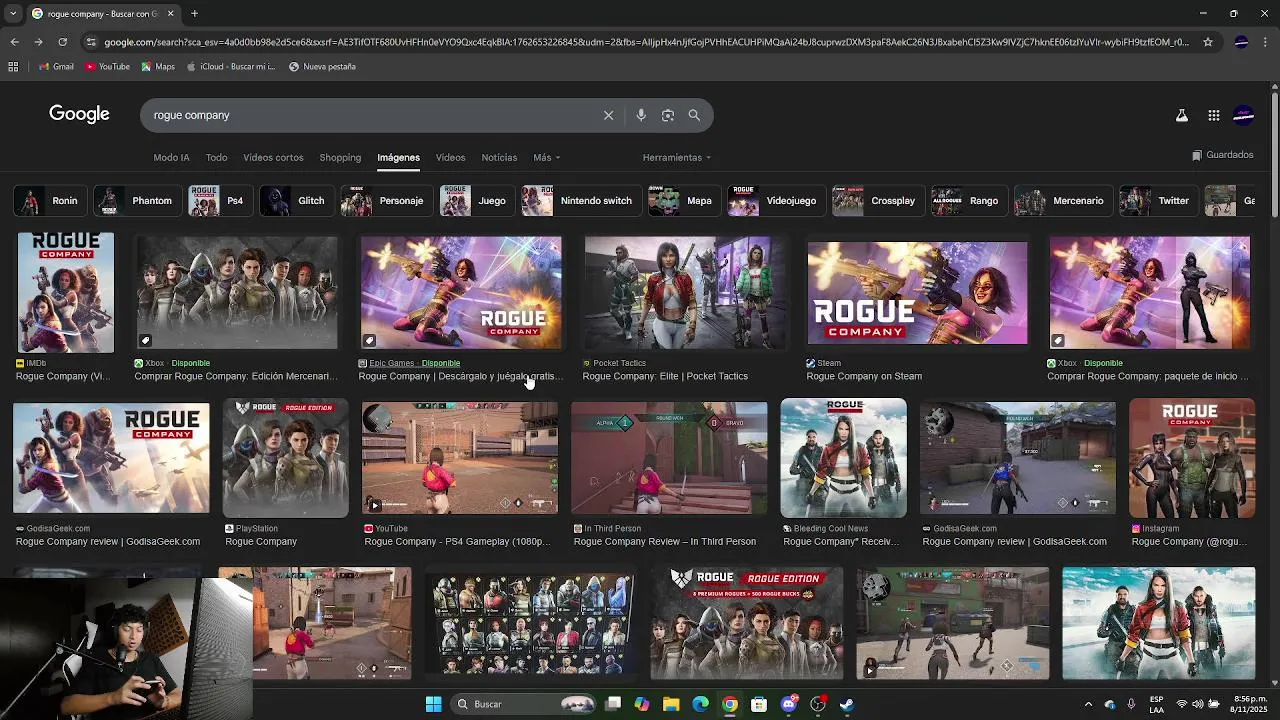
Task: Open the Google apps grid icon
Action: [x=1214, y=115]
